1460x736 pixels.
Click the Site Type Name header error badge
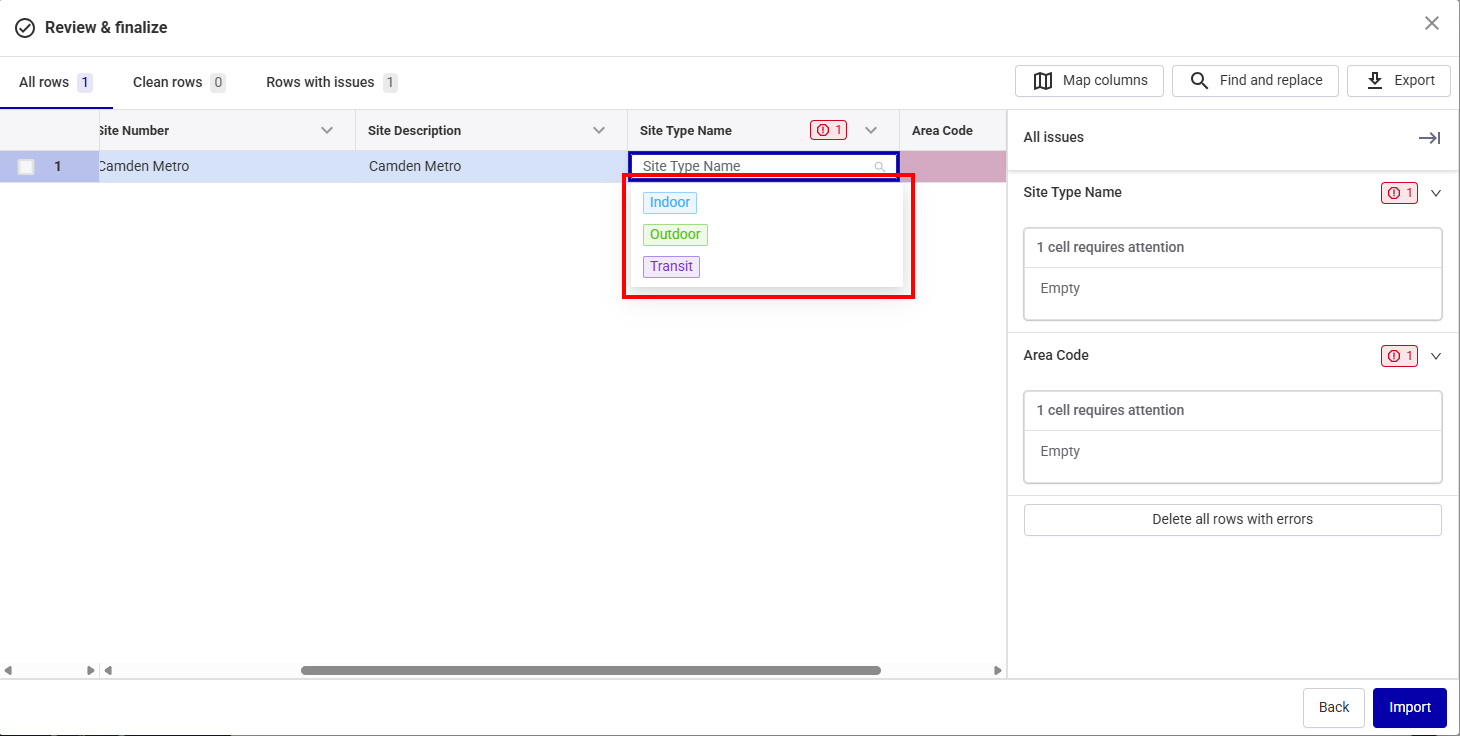[x=829, y=130]
